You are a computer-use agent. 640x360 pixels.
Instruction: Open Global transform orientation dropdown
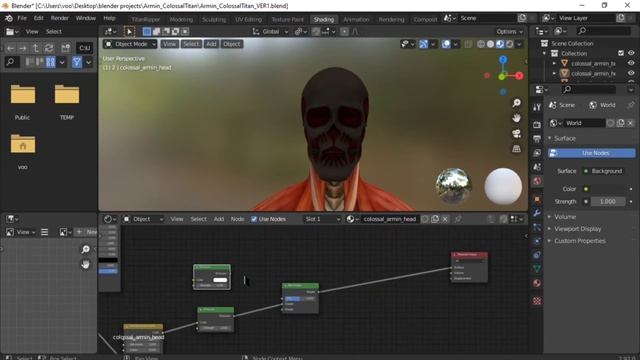270,31
